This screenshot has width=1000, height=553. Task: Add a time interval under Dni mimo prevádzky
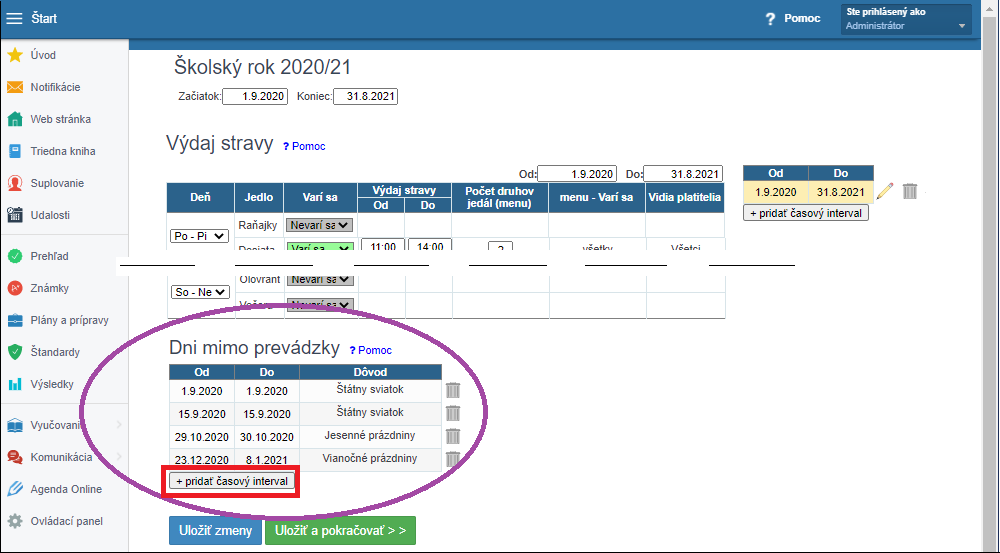232,481
